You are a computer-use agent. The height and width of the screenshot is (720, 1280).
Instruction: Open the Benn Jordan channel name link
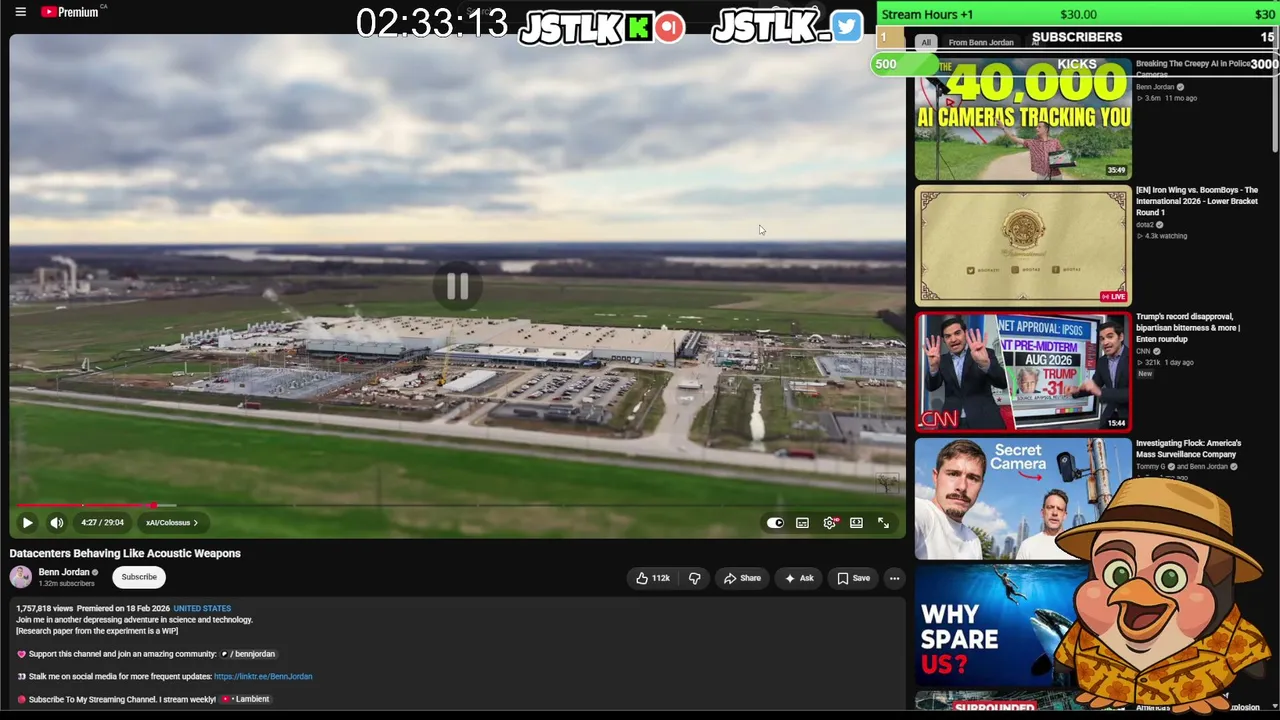(64, 572)
